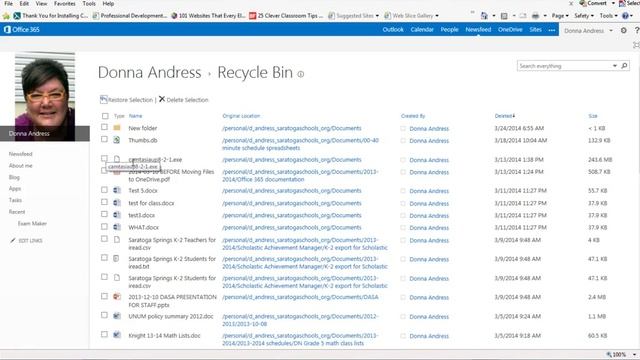Open the Edit menu

(x=24, y=4)
